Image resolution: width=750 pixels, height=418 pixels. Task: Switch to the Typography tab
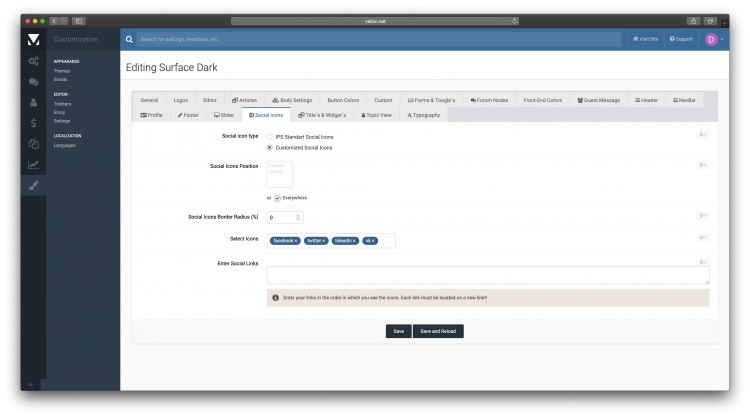point(423,115)
